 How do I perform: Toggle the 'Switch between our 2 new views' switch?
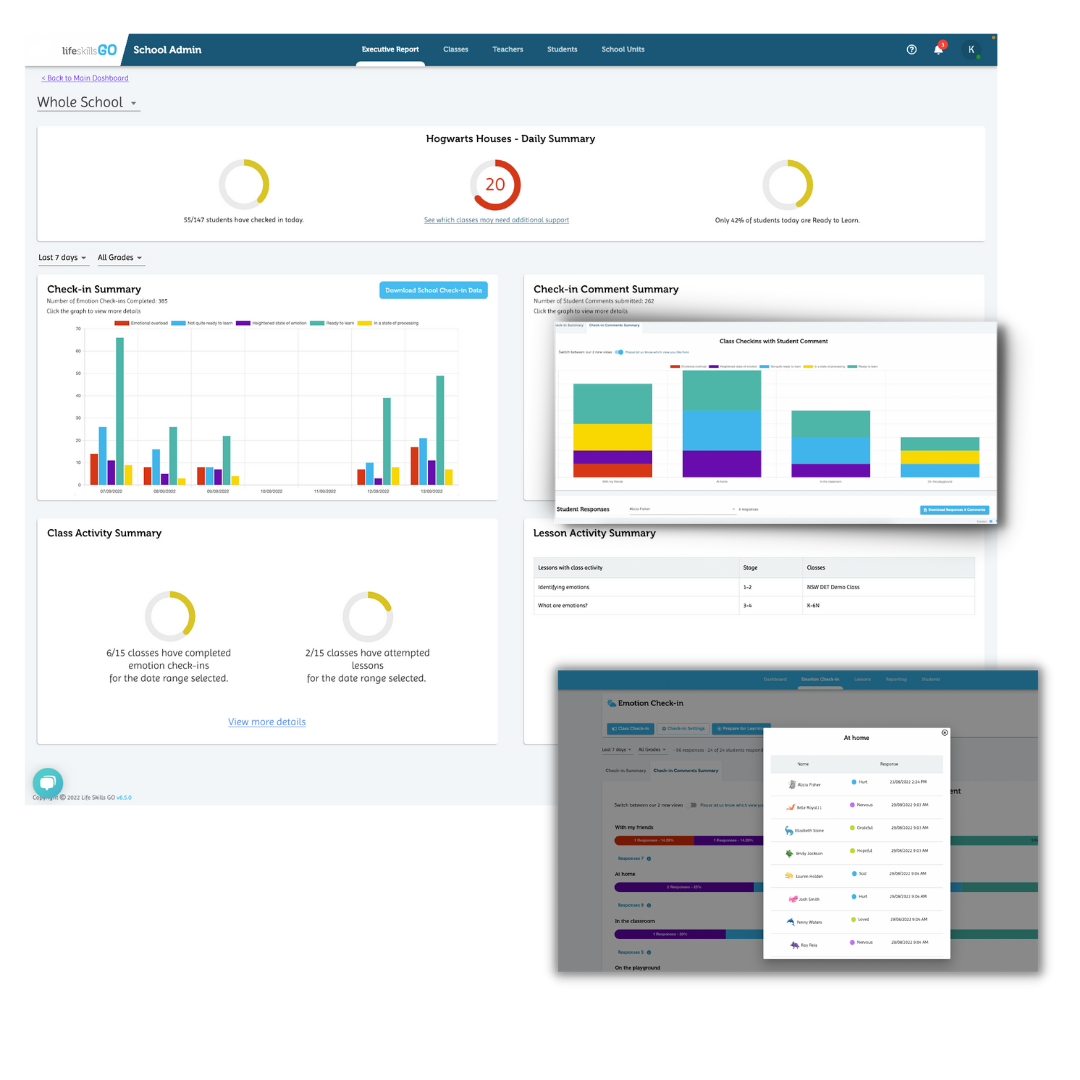coord(619,352)
